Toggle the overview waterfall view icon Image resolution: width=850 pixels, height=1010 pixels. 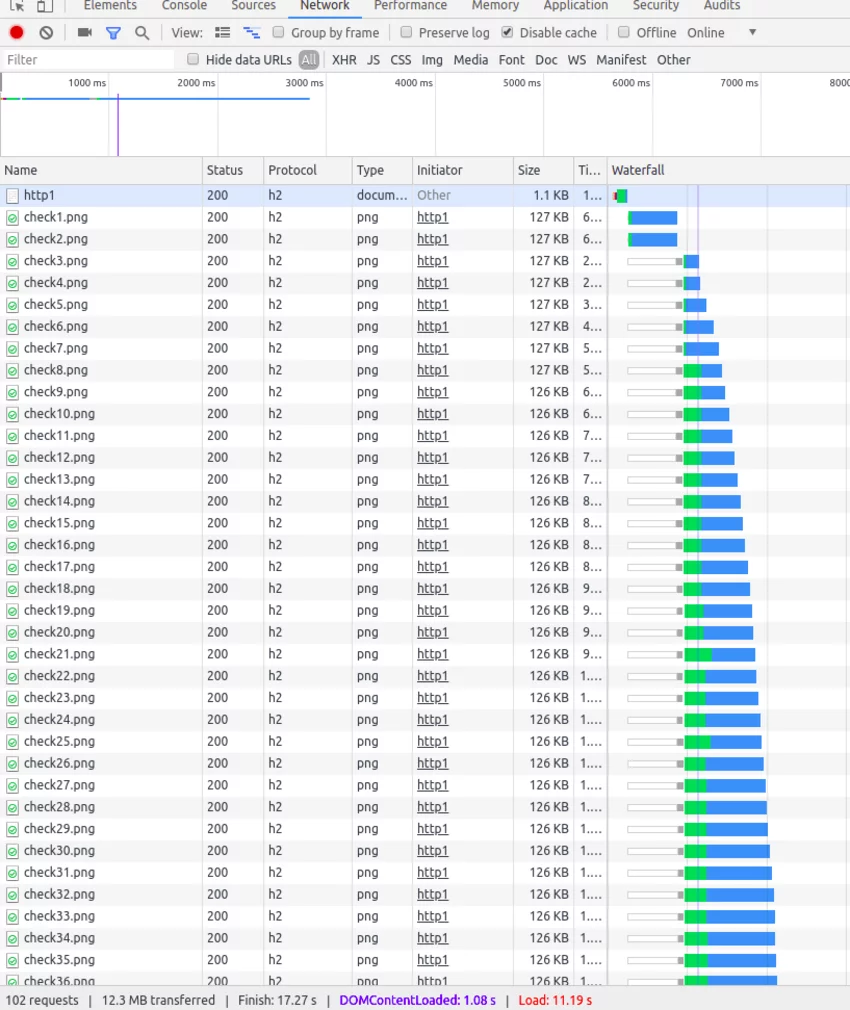251,32
